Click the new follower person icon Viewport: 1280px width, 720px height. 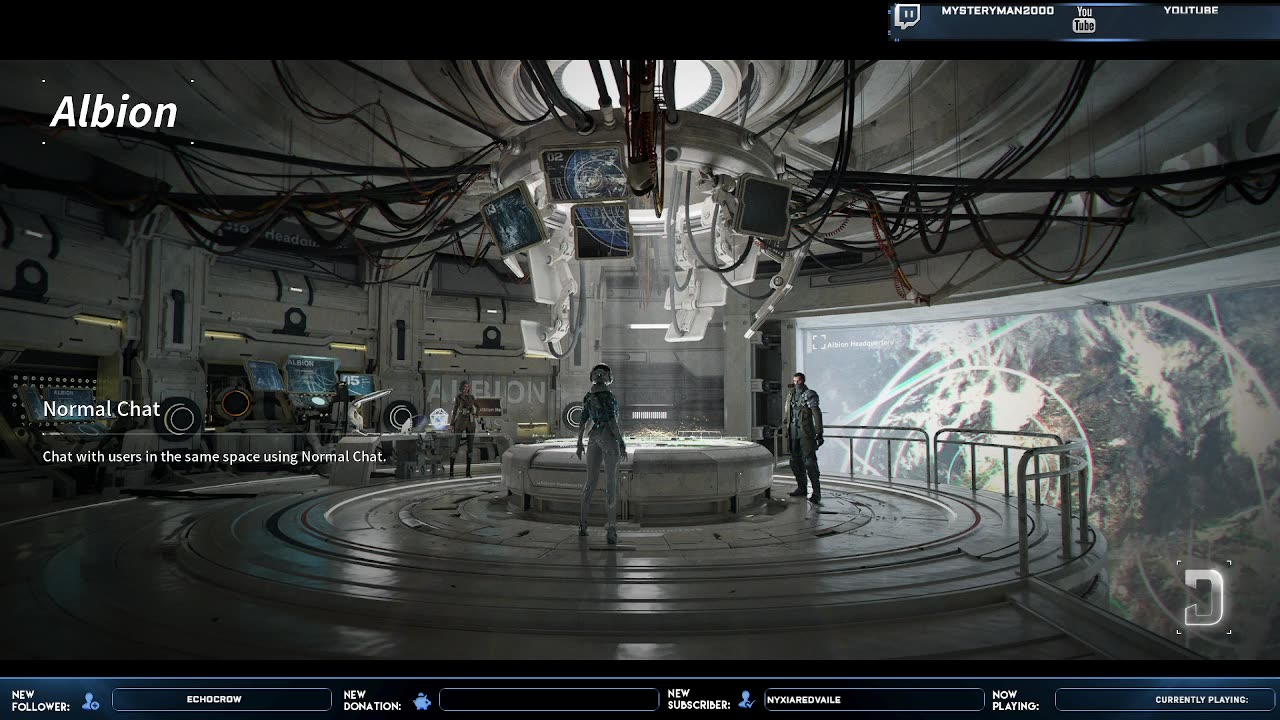91,701
